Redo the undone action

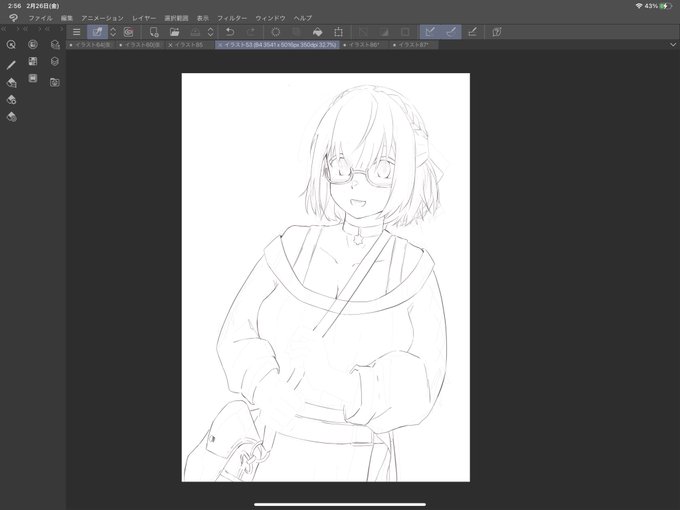click(251, 32)
